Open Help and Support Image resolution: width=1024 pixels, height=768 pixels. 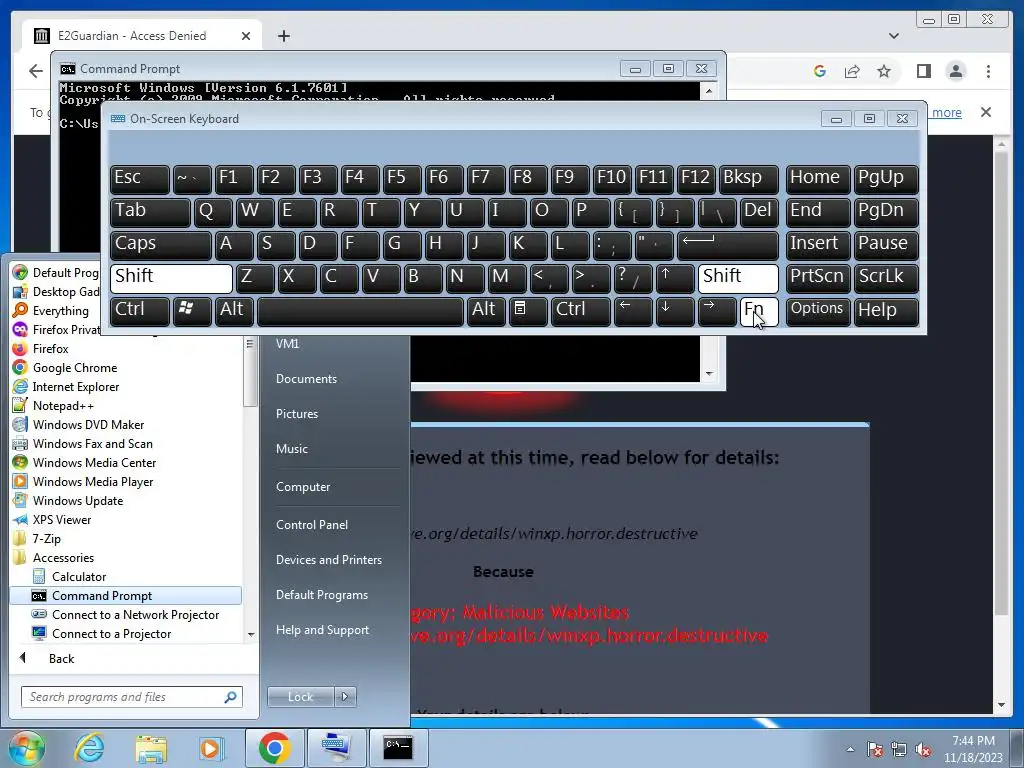[322, 630]
